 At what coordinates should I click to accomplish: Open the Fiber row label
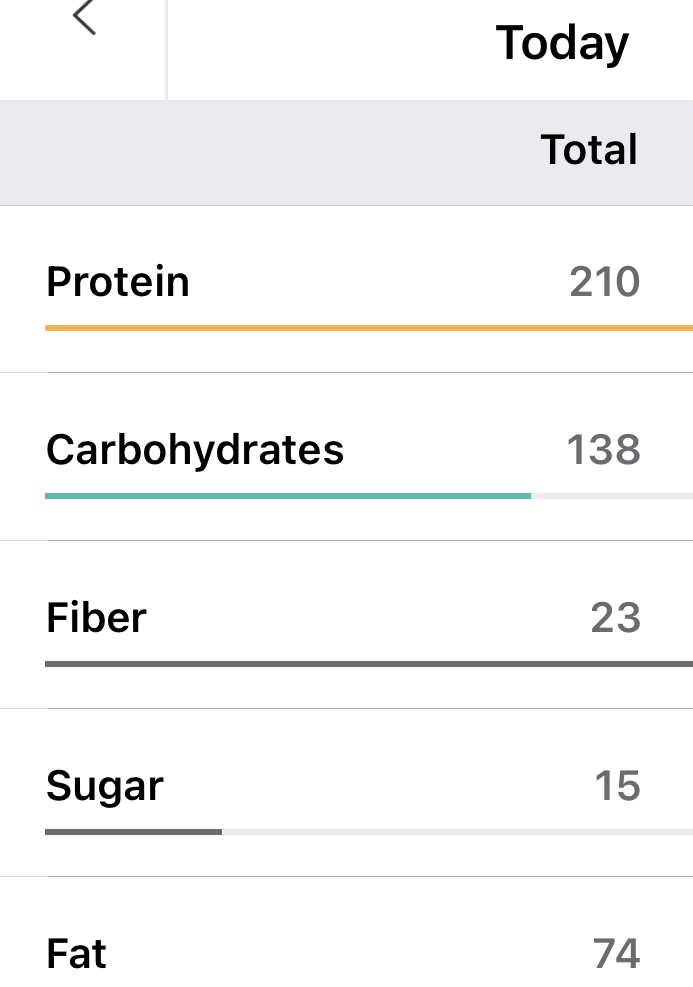click(96, 618)
